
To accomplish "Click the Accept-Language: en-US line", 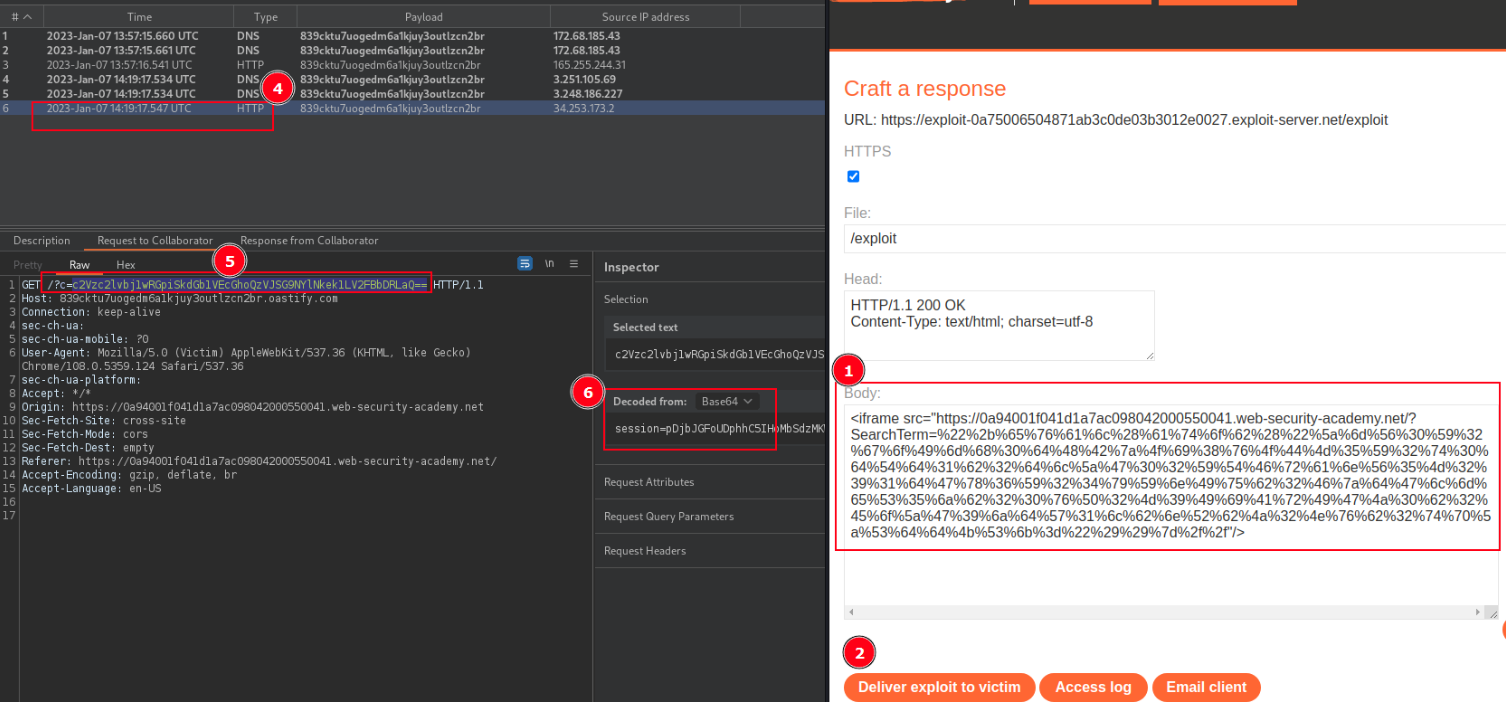I will [91, 489].
